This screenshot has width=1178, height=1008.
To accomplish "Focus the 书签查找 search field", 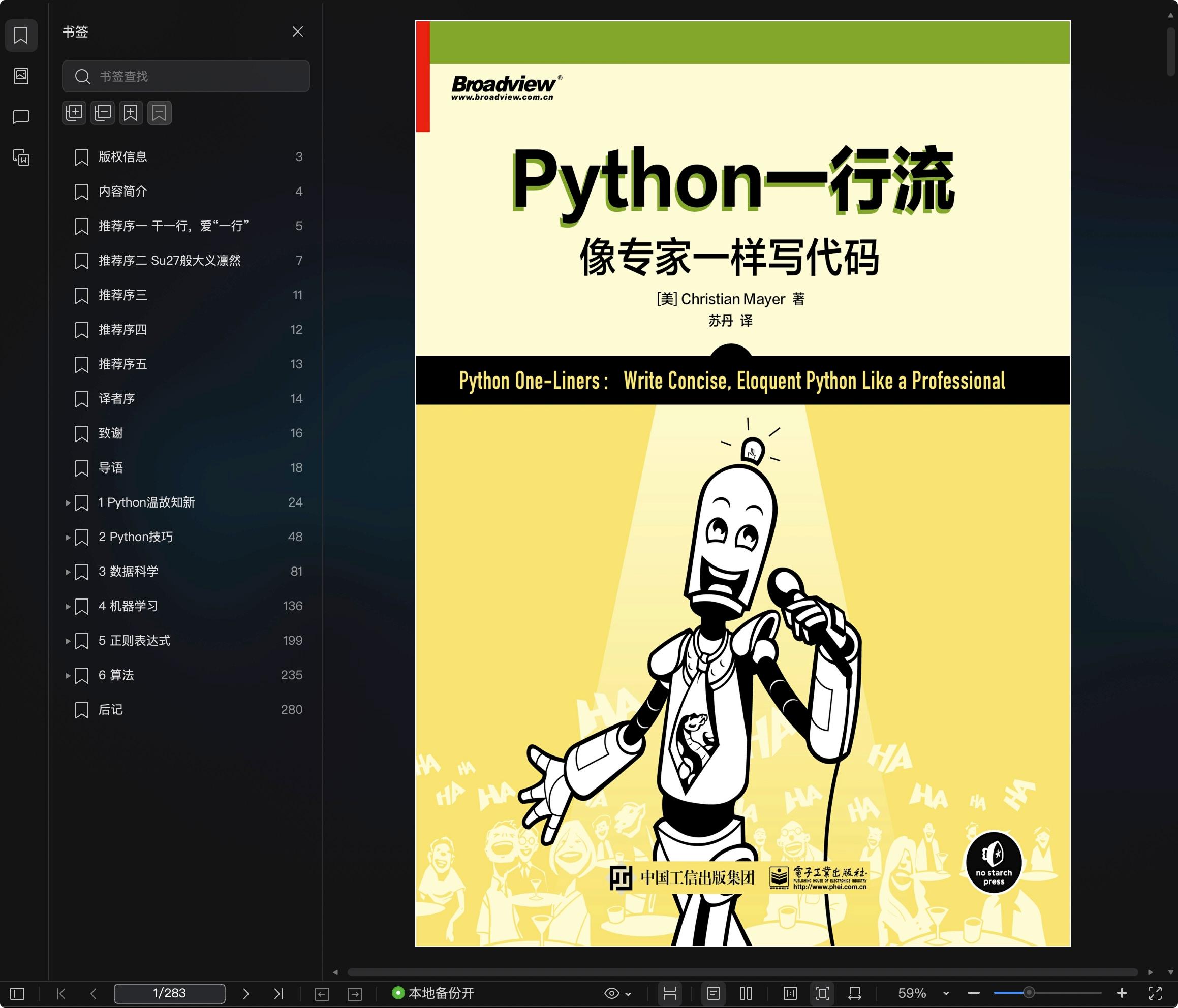I will click(186, 76).
